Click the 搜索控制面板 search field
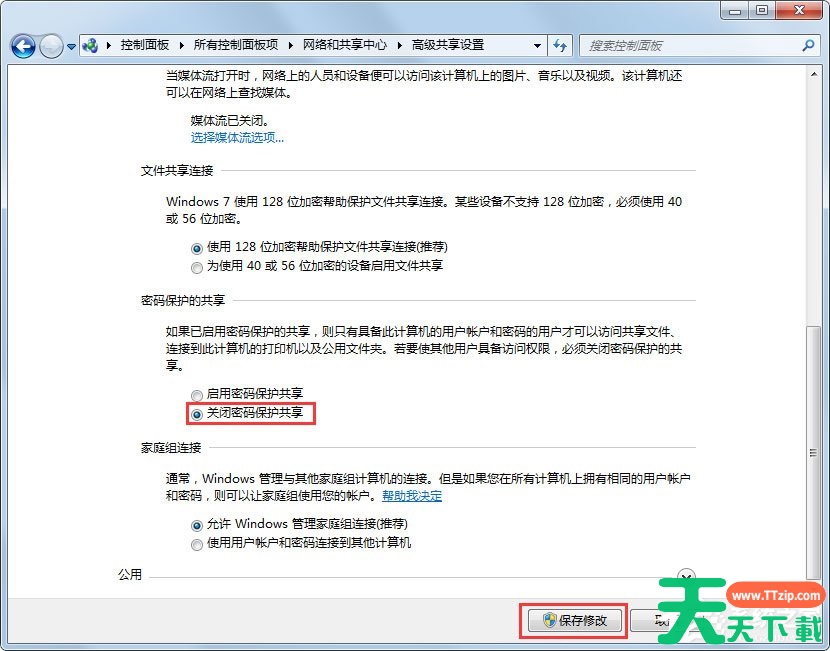The height and width of the screenshot is (651, 830). coord(690,46)
